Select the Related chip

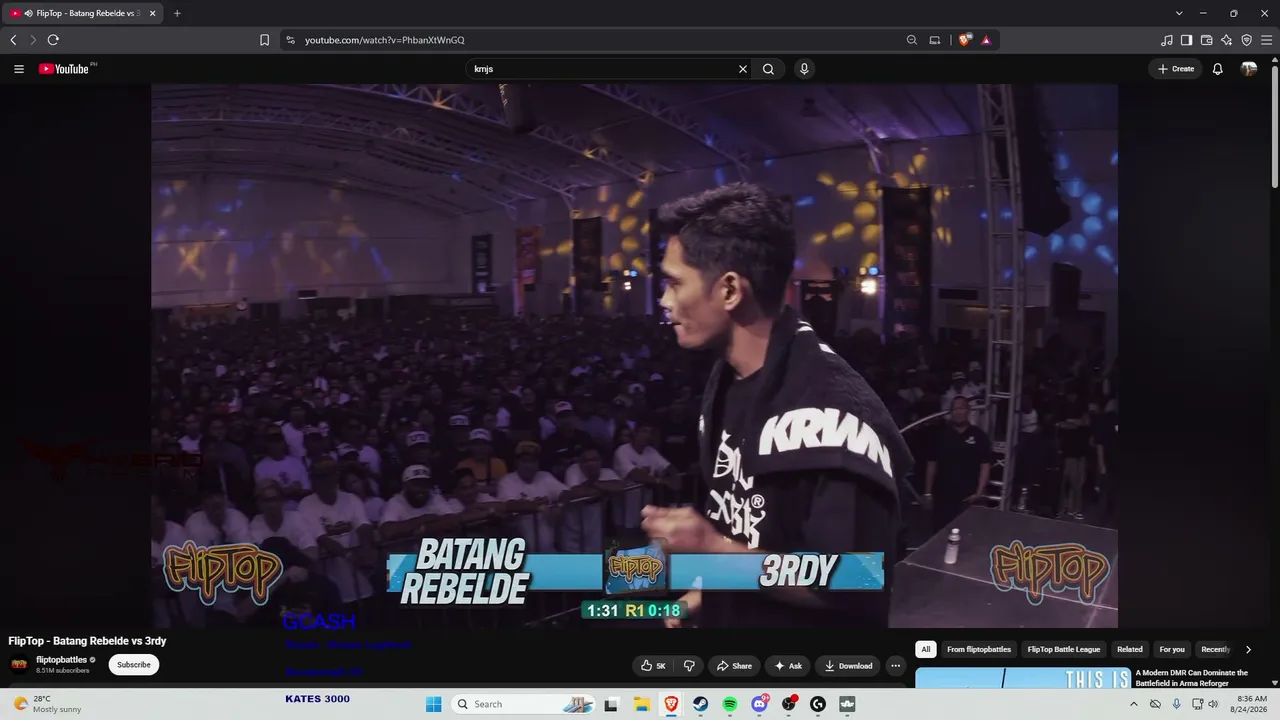pos(1130,649)
